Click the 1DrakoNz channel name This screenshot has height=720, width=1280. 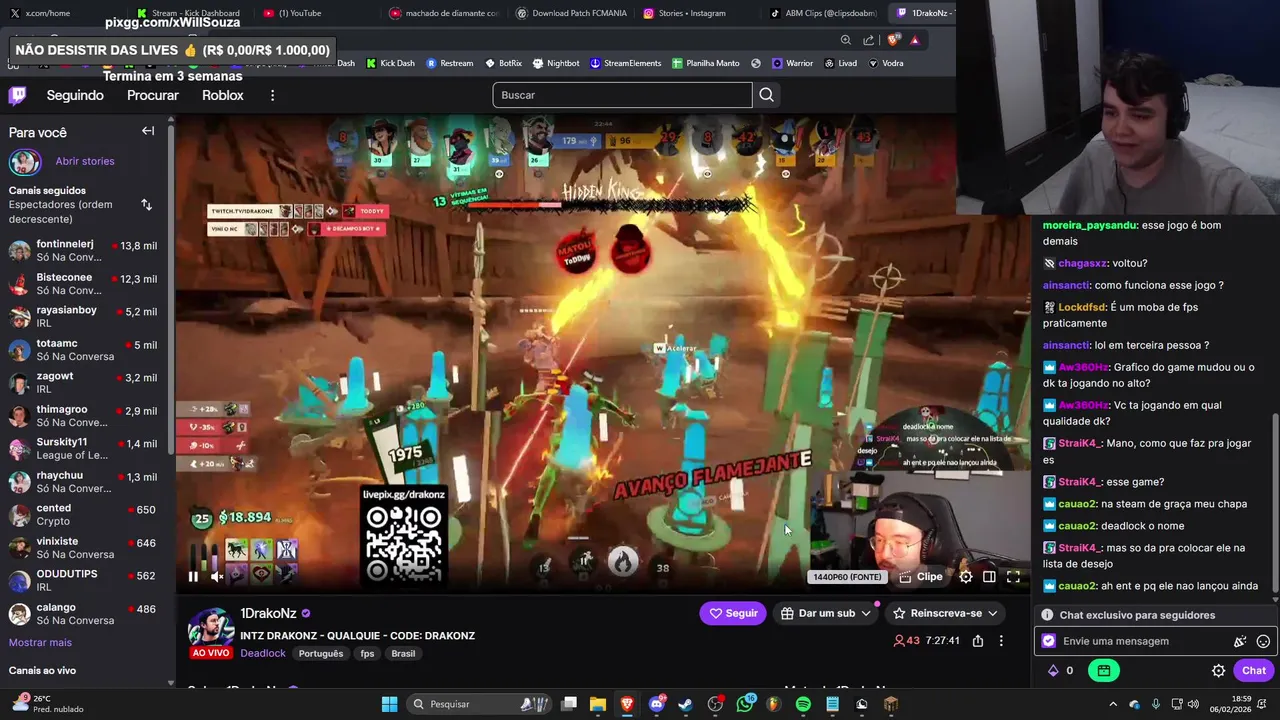pos(268,614)
